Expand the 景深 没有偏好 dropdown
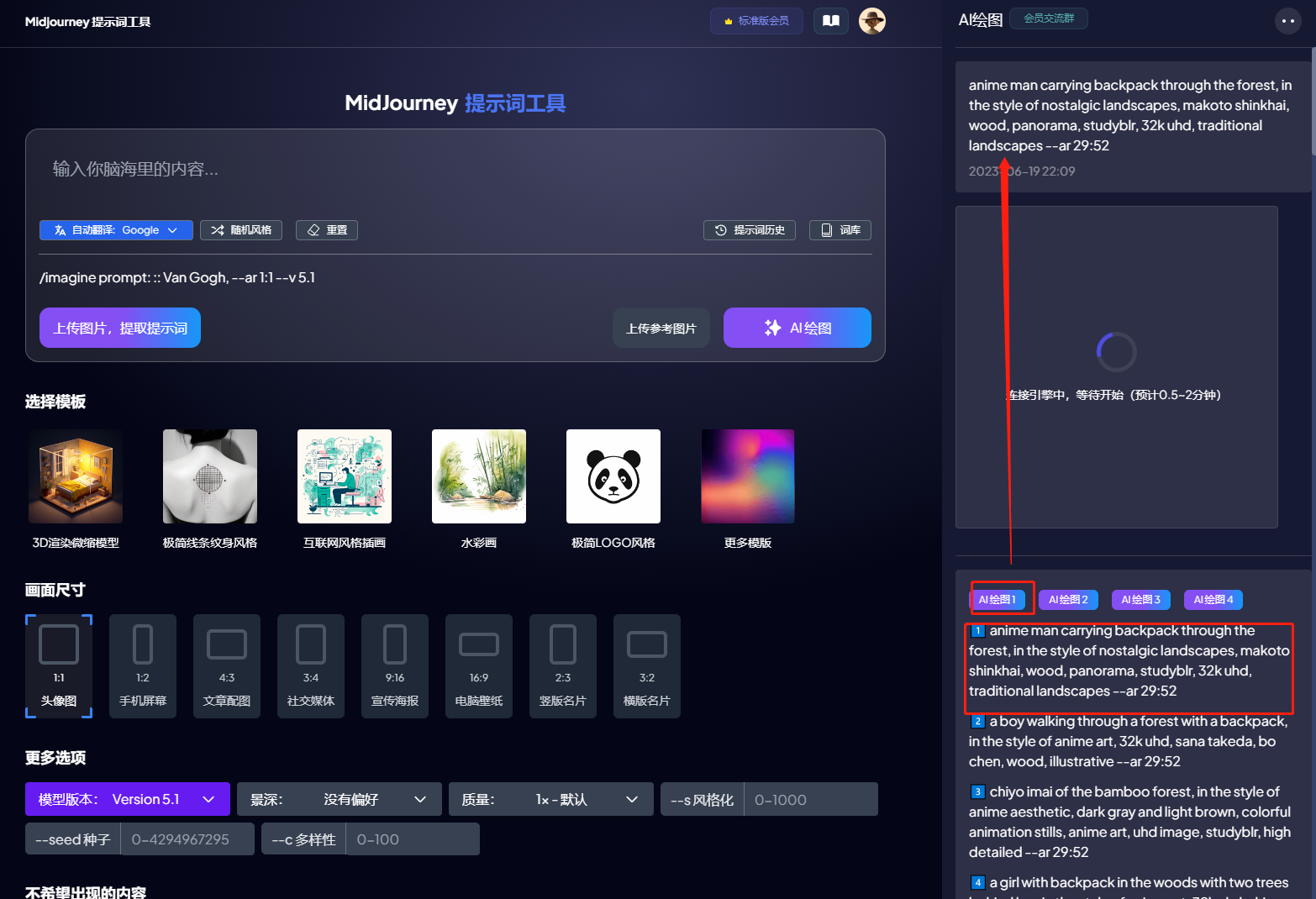The height and width of the screenshot is (899, 1316). pyautogui.click(x=340, y=799)
